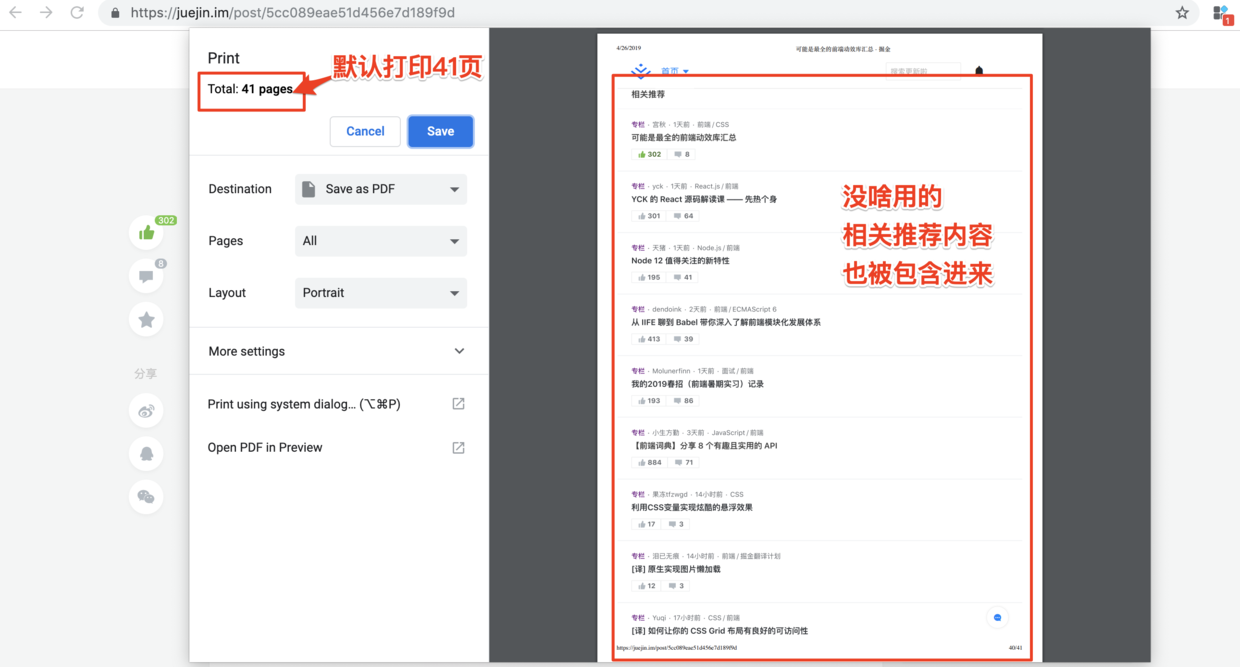This screenshot has height=667, width=1240.
Task: Click the address bar URL field
Action: coord(400,13)
